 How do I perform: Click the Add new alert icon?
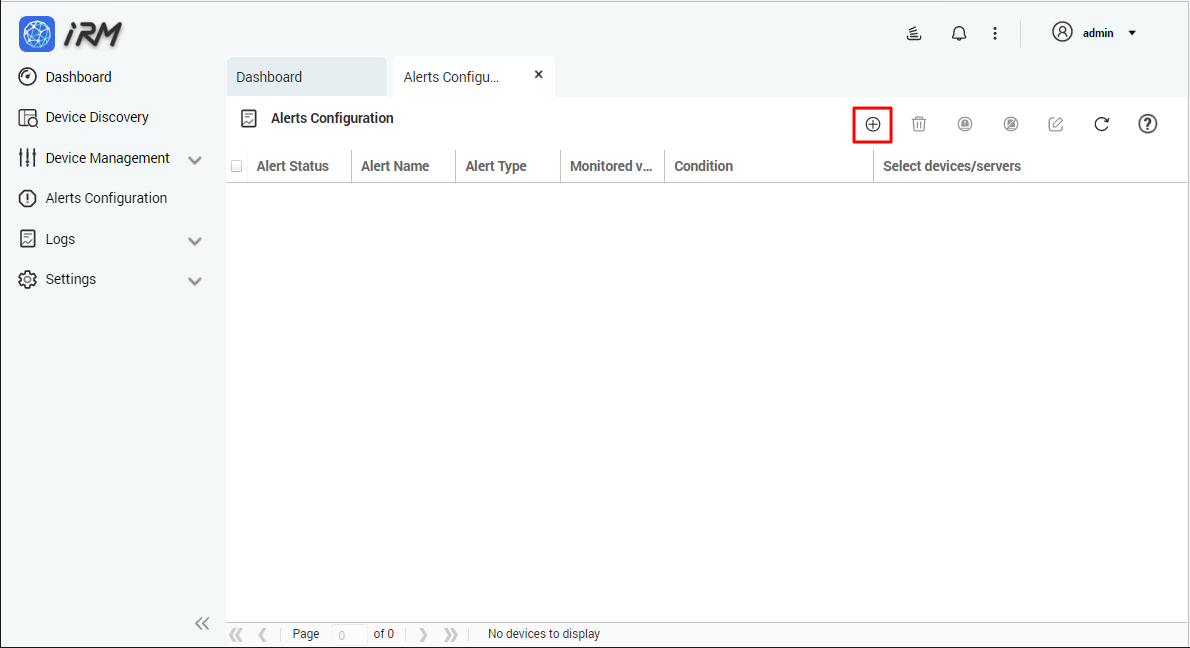tap(872, 124)
